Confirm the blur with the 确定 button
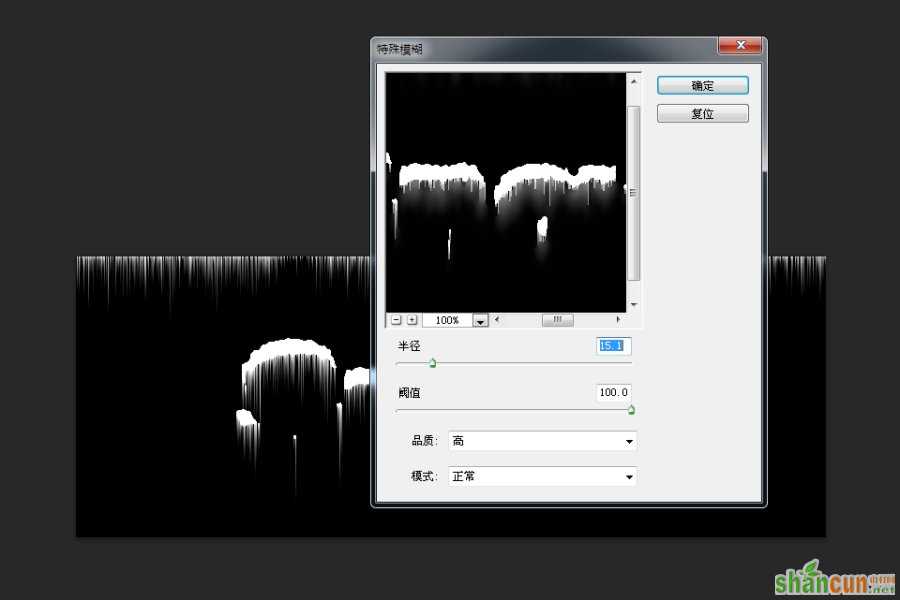This screenshot has width=900, height=600. pyautogui.click(x=703, y=86)
